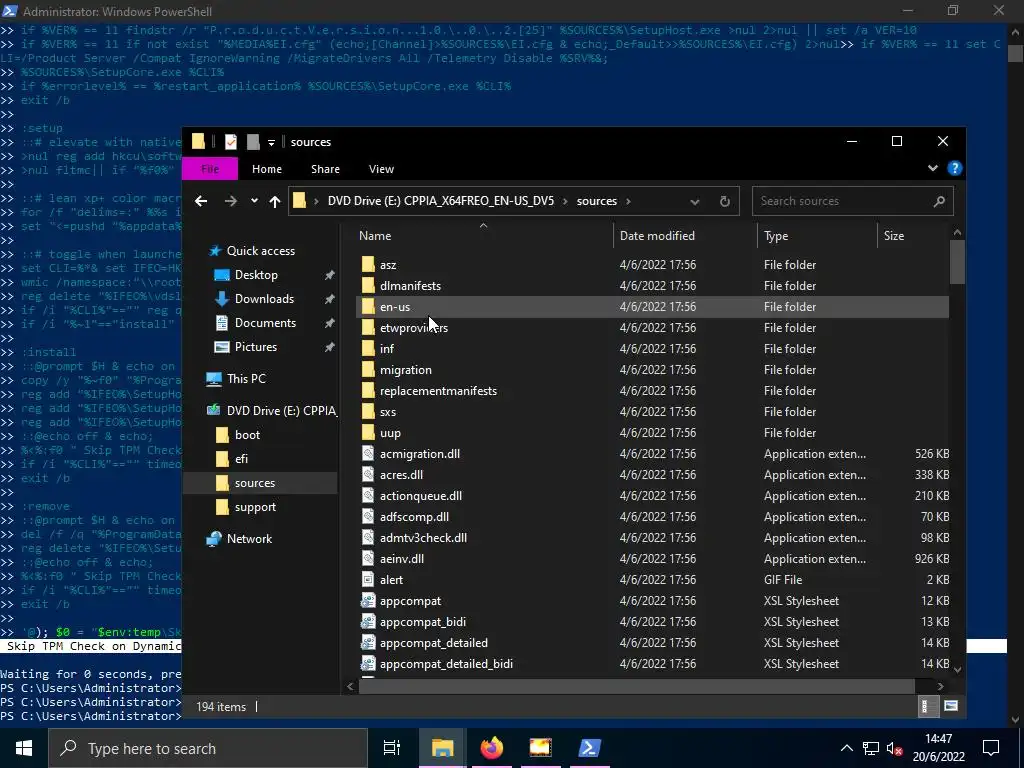The width and height of the screenshot is (1024, 768).
Task: Open Documents in the navigation pane
Action: click(265, 323)
